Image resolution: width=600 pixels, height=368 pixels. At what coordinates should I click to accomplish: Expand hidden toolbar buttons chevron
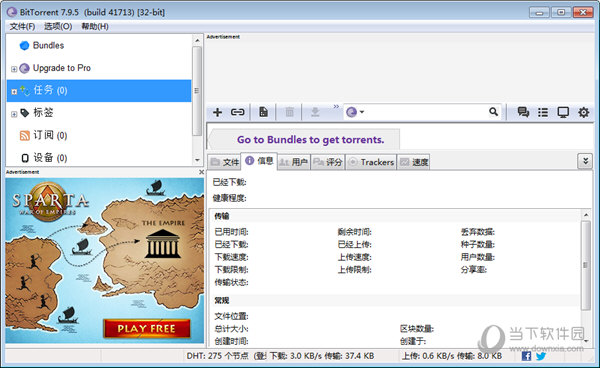(336, 106)
